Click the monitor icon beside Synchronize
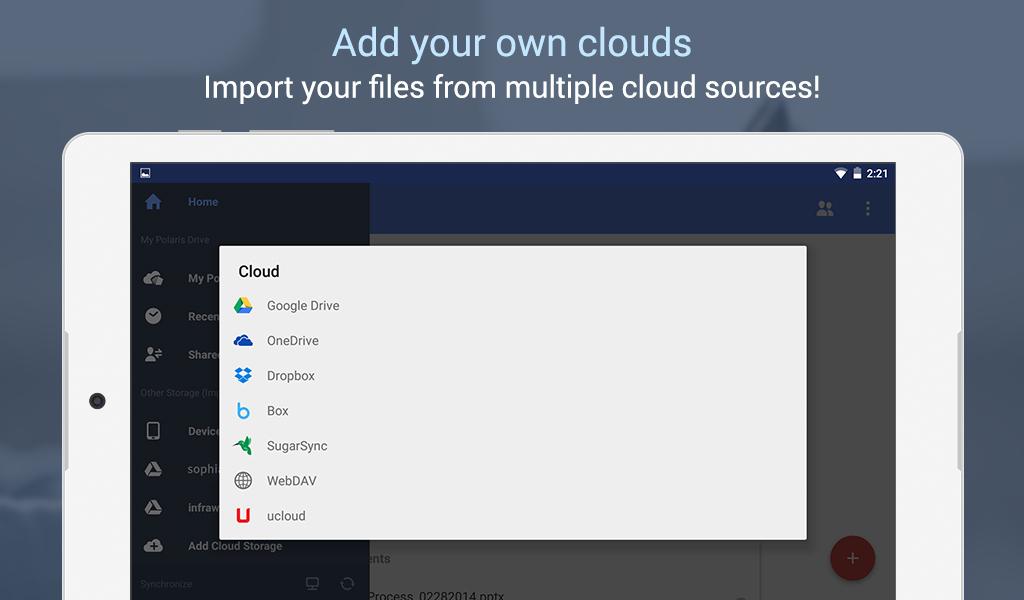This screenshot has height=600, width=1024. (313, 583)
